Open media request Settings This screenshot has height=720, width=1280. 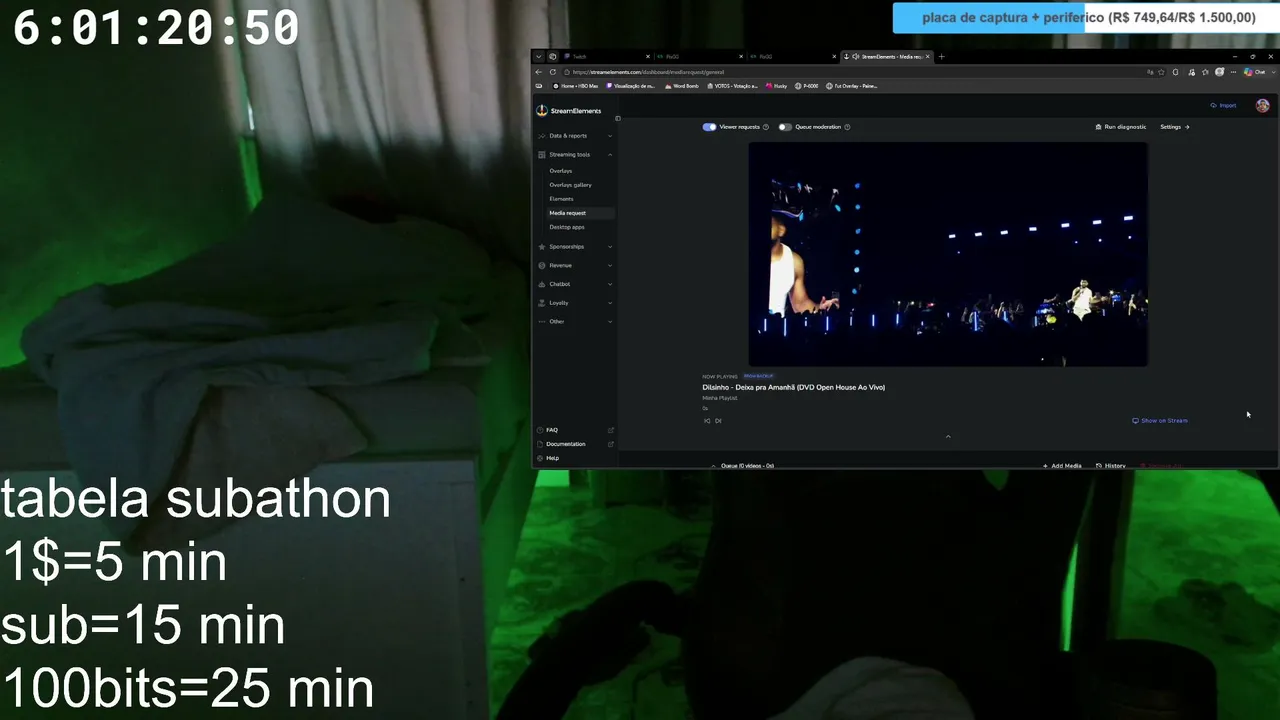point(1175,127)
